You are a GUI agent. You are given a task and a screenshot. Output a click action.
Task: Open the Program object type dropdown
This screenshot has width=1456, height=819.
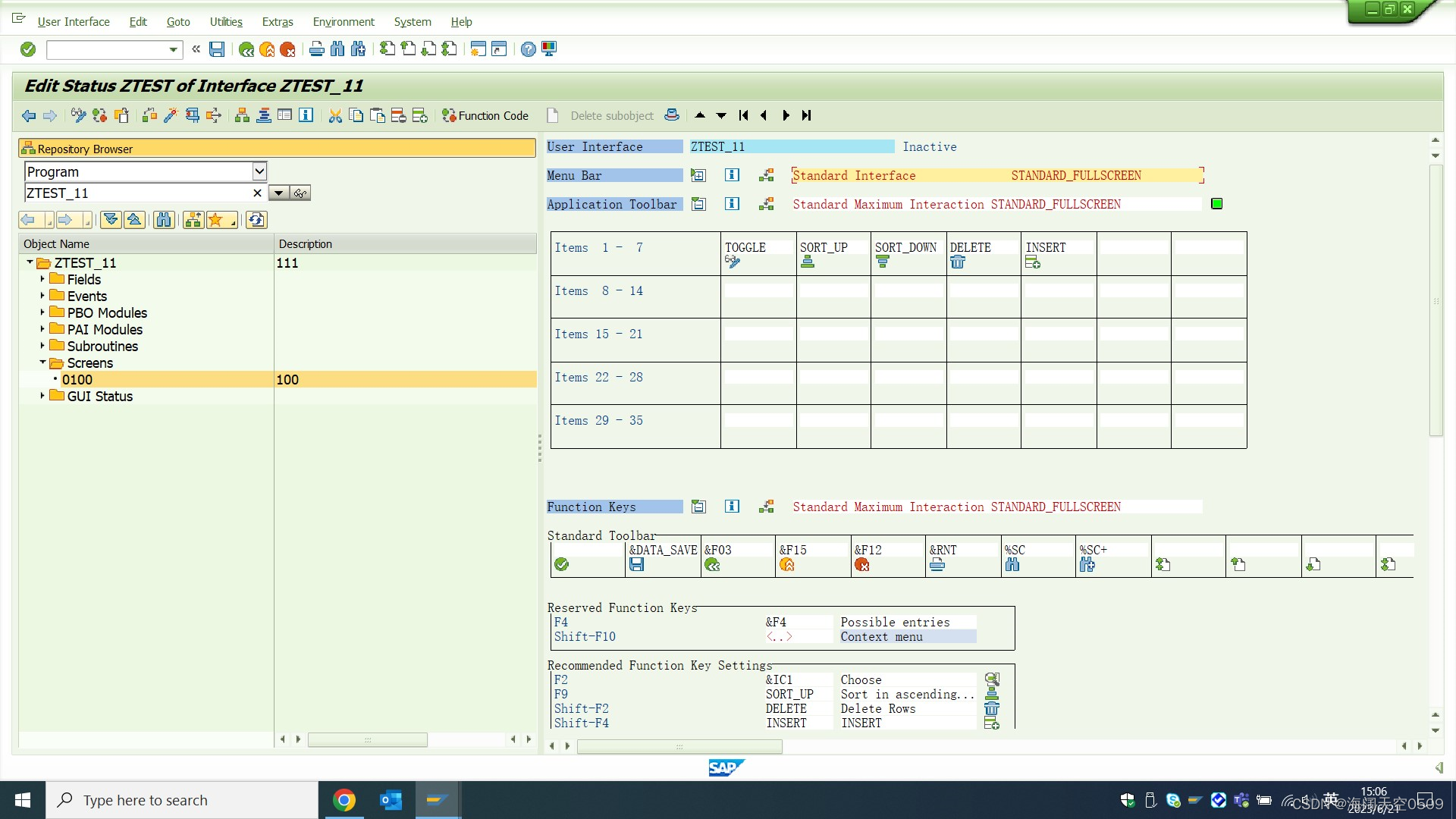point(259,171)
